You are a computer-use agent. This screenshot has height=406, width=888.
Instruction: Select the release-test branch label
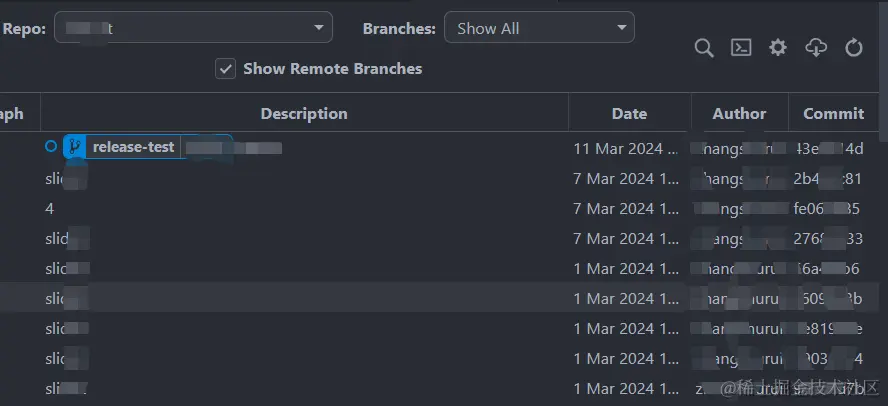coord(133,147)
